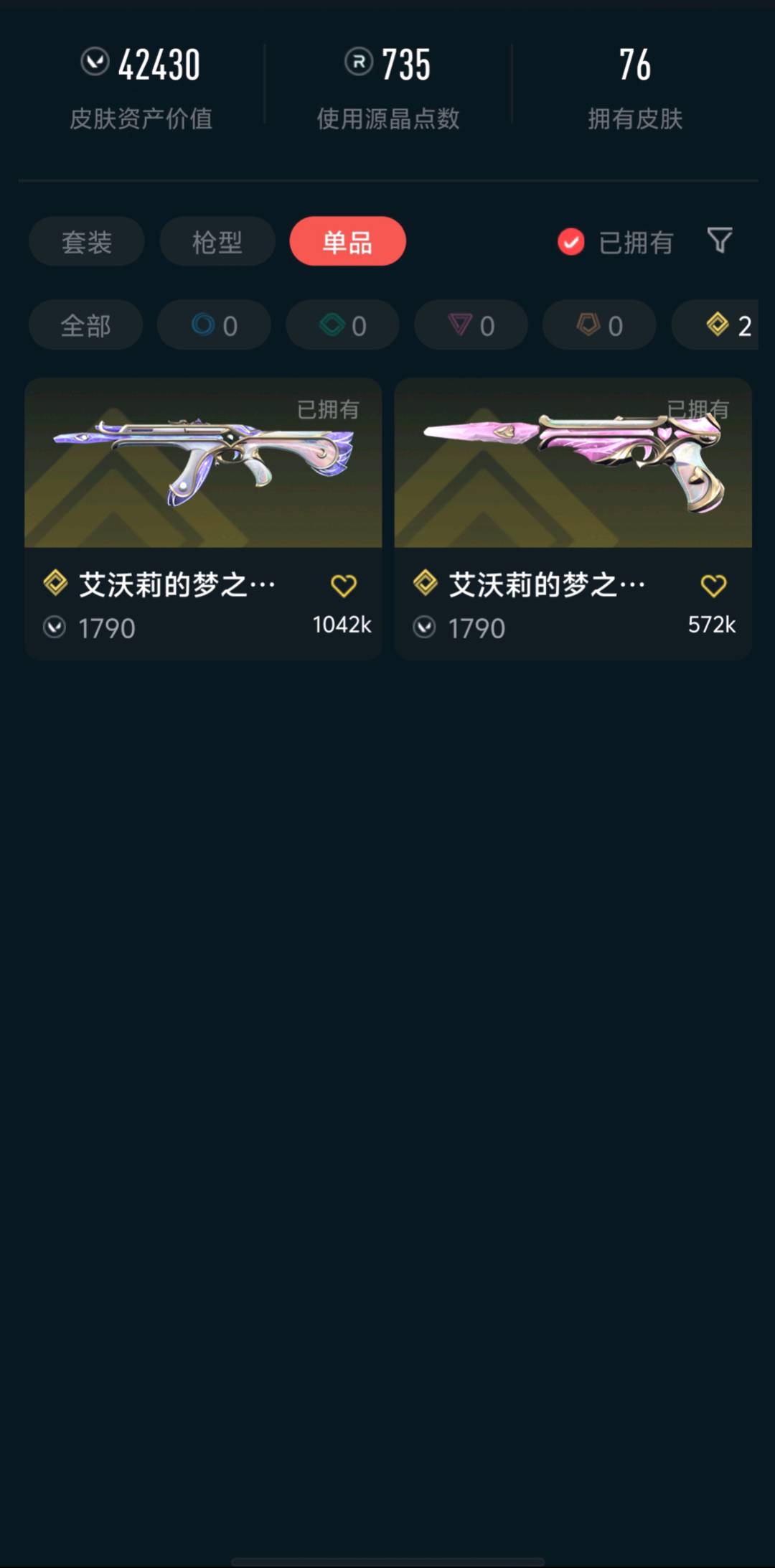775x1568 pixels.
Task: Filter by green diamond rarity tier
Action: point(342,325)
